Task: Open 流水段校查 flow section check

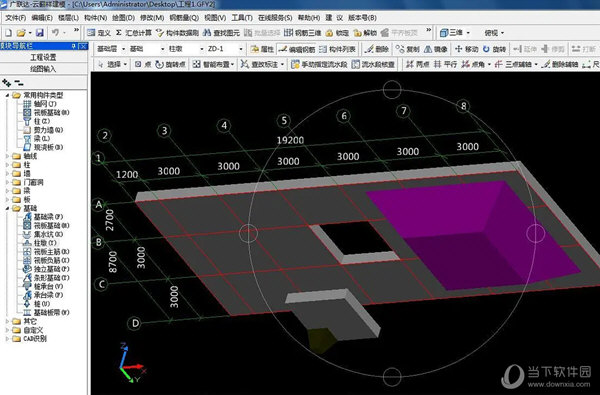Action: (x=373, y=64)
